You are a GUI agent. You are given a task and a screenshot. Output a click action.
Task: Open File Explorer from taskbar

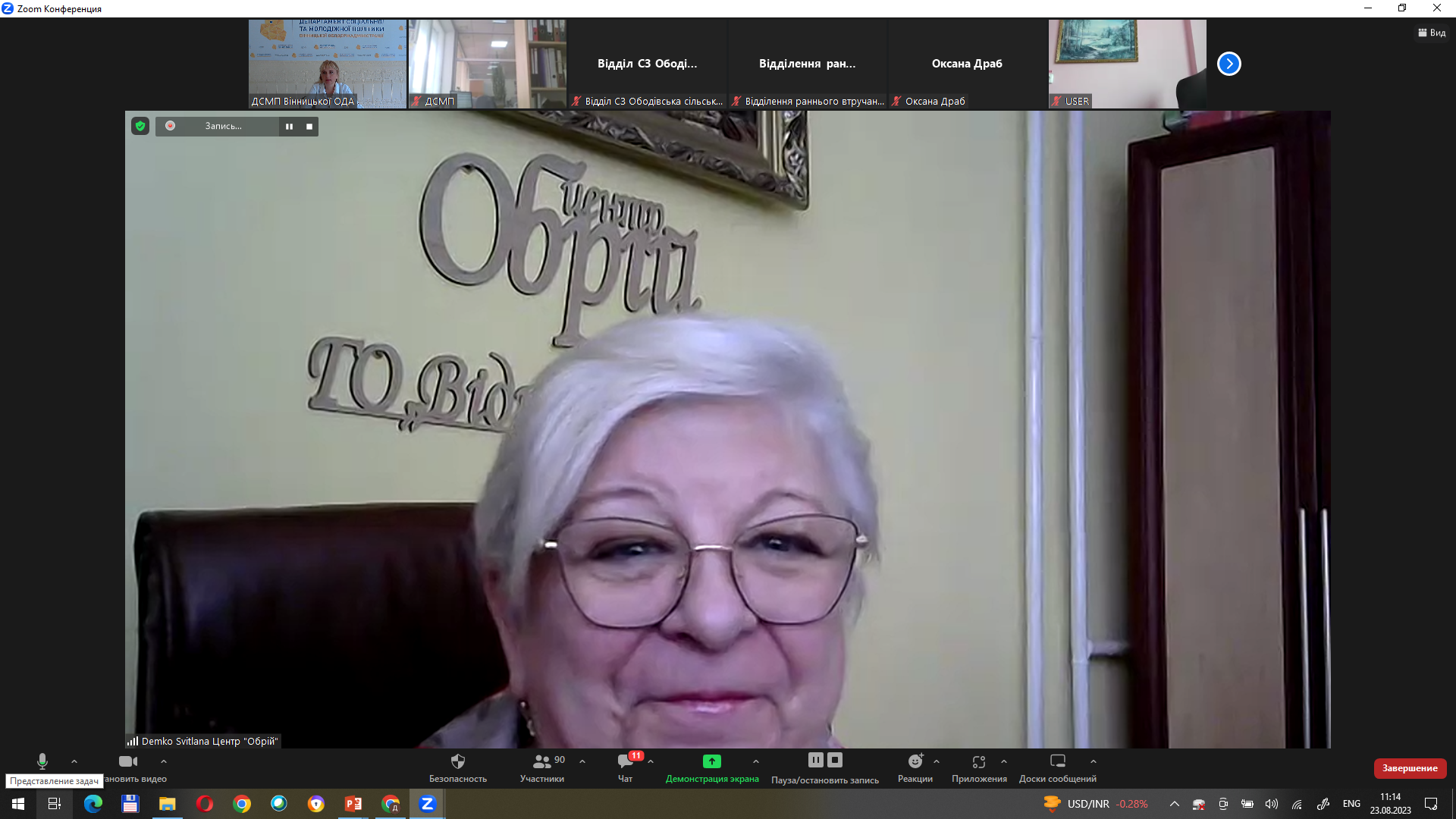click(167, 804)
